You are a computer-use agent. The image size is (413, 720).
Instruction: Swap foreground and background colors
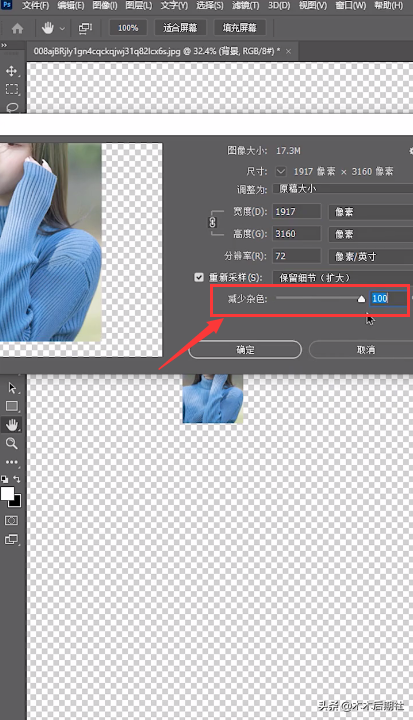pyautogui.click(x=17, y=479)
